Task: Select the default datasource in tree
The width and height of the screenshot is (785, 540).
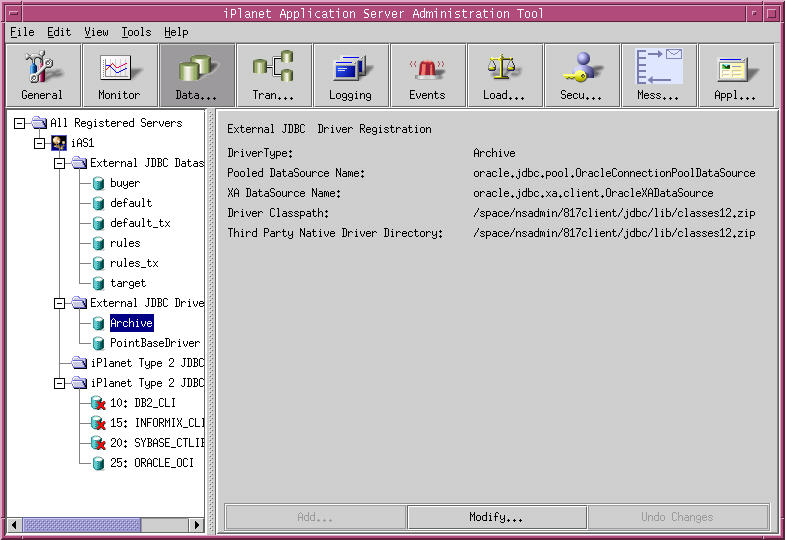Action: pyautogui.click(x=131, y=203)
